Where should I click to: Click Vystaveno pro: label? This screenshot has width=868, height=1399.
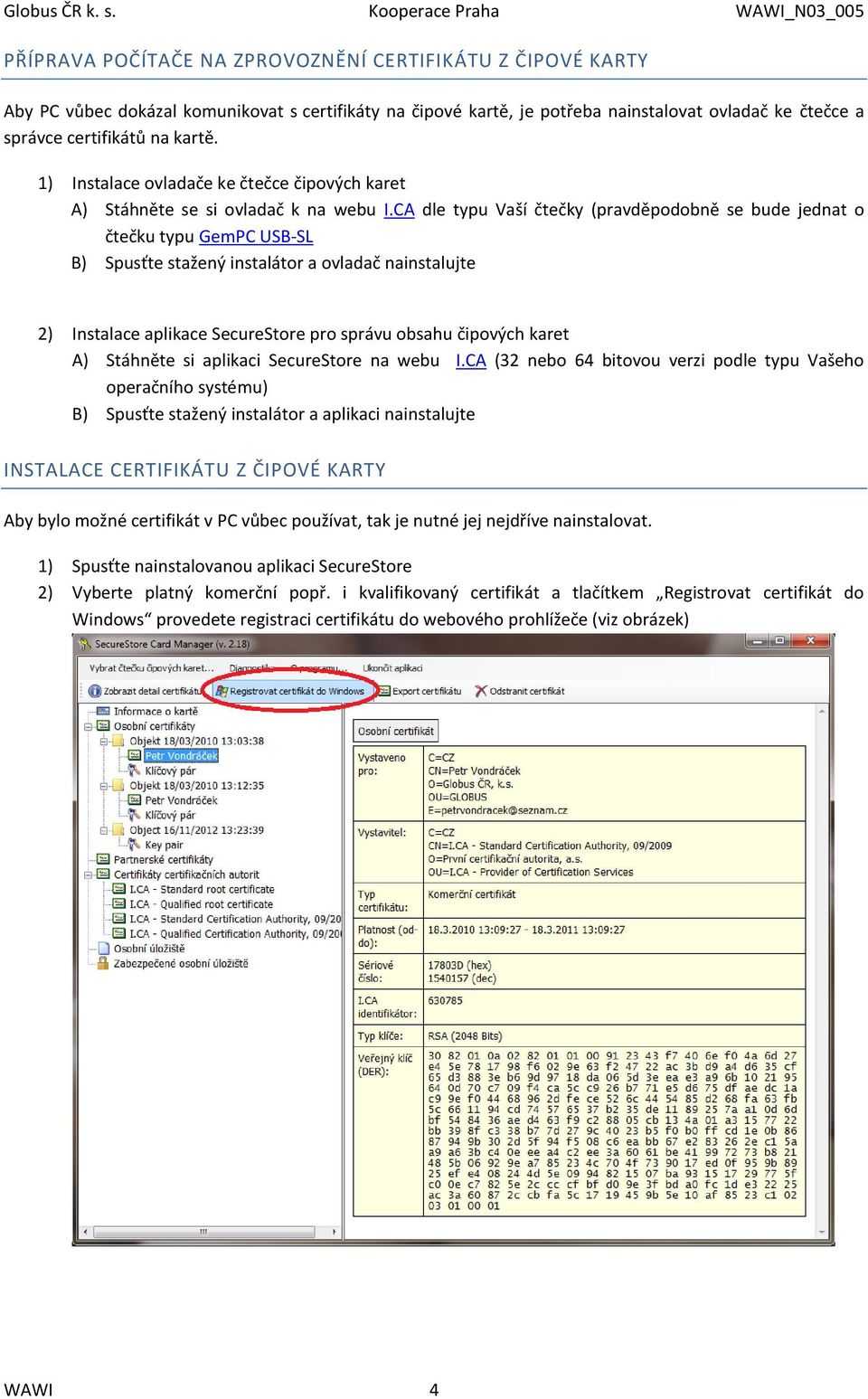[382, 764]
